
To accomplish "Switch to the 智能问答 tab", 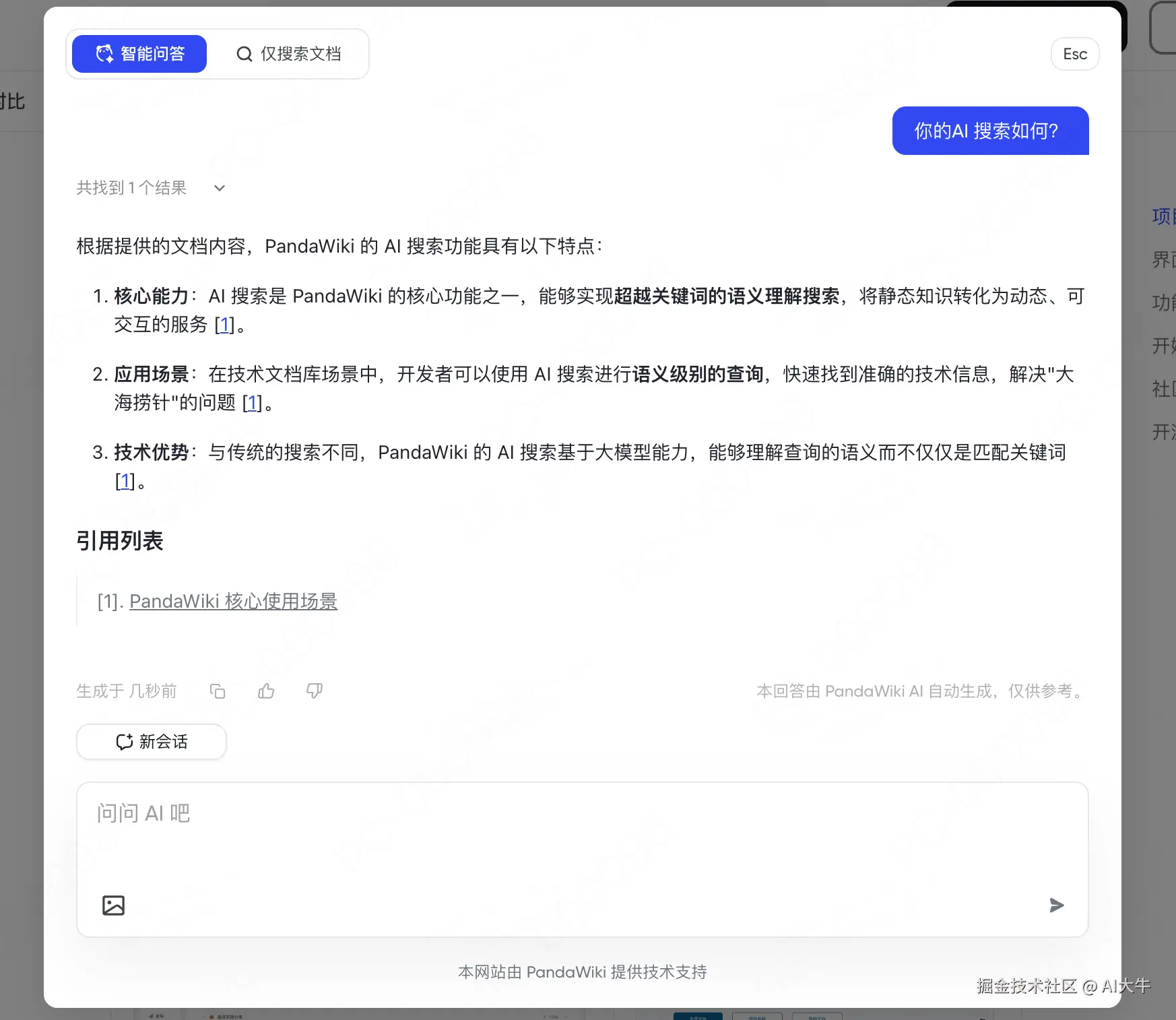I will [139, 54].
